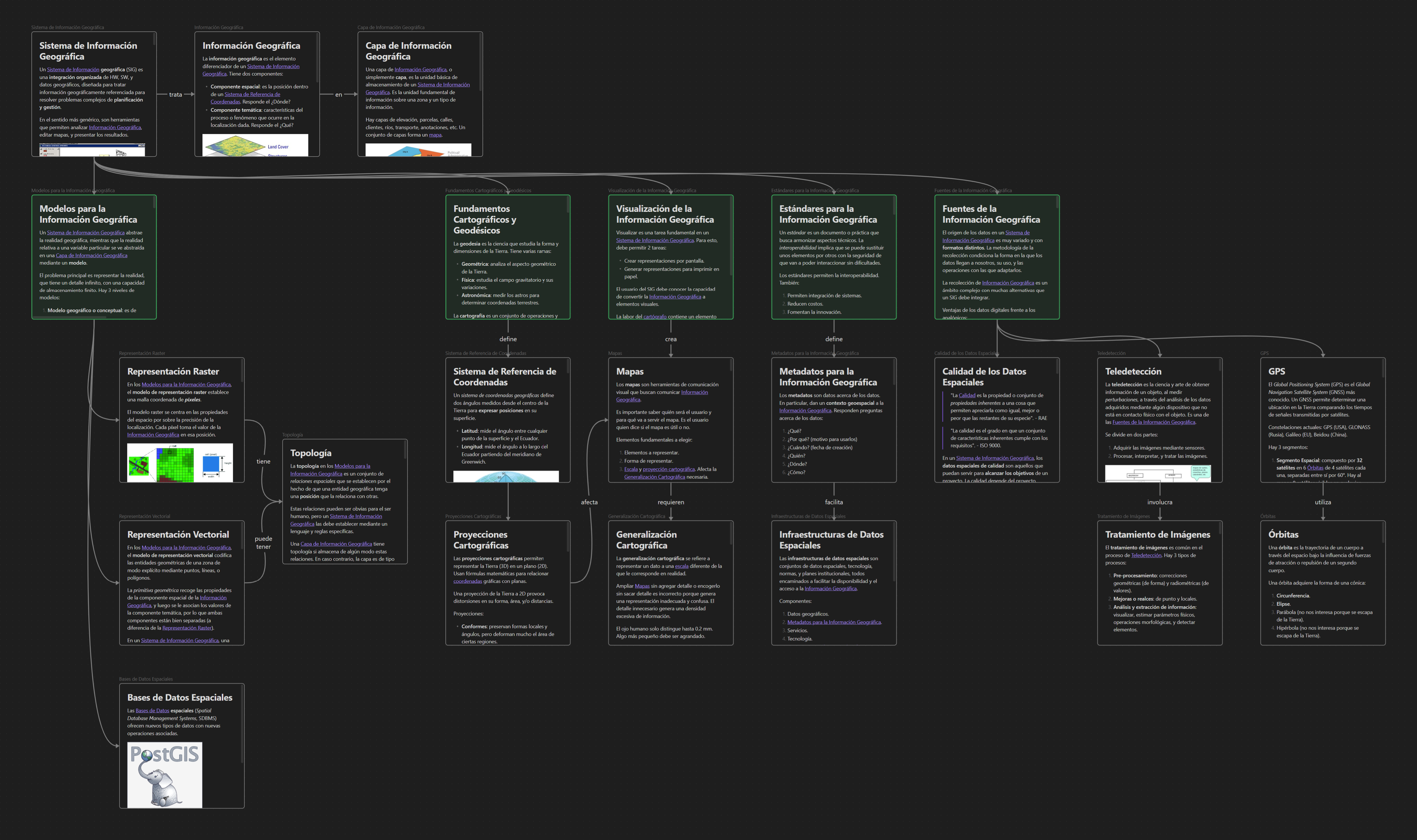Click the 'Tratamiento de Imágenes' heading
Image resolution: width=1417 pixels, height=840 pixels.
(1158, 534)
